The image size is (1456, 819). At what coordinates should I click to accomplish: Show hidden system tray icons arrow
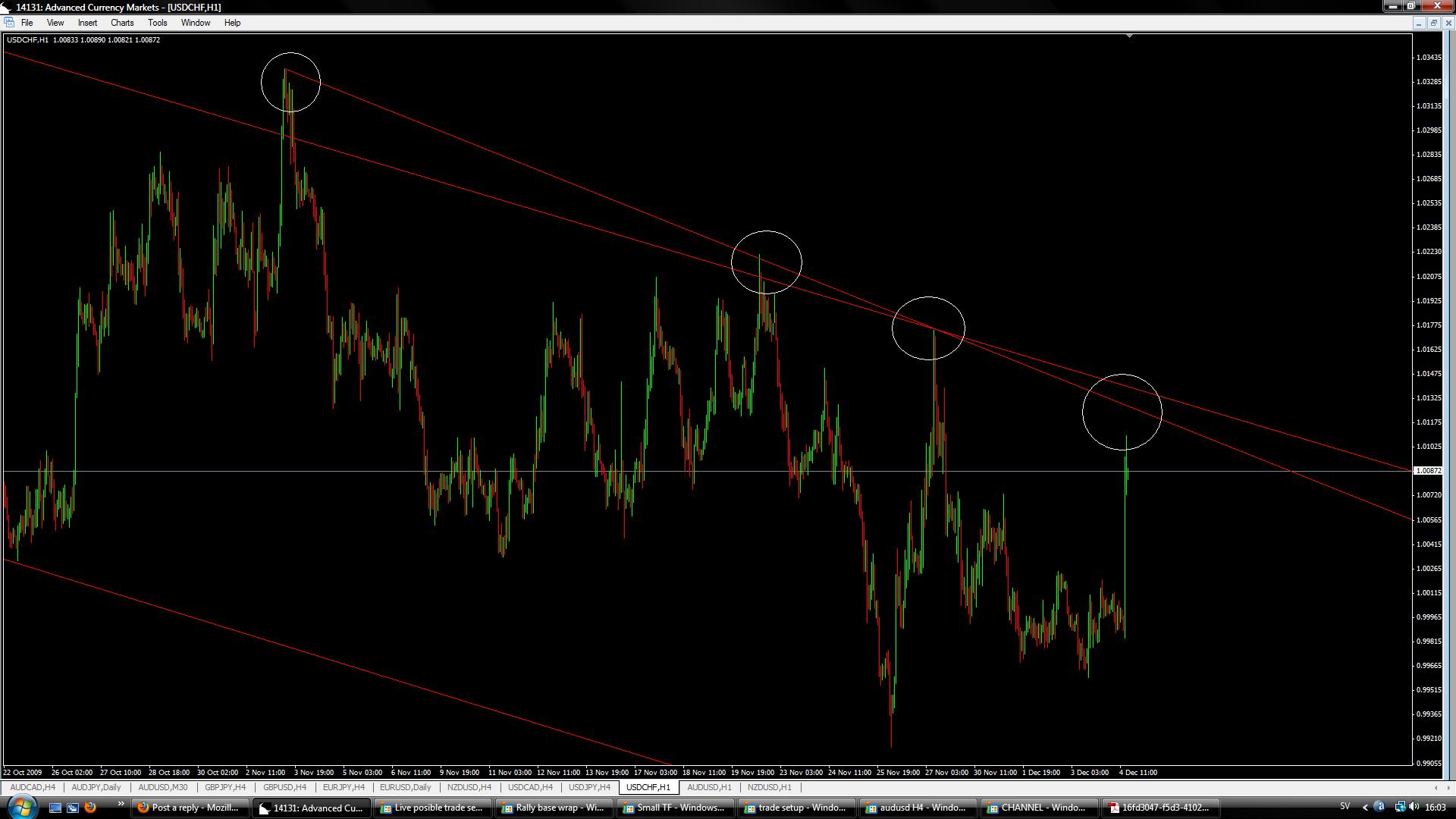1365,807
